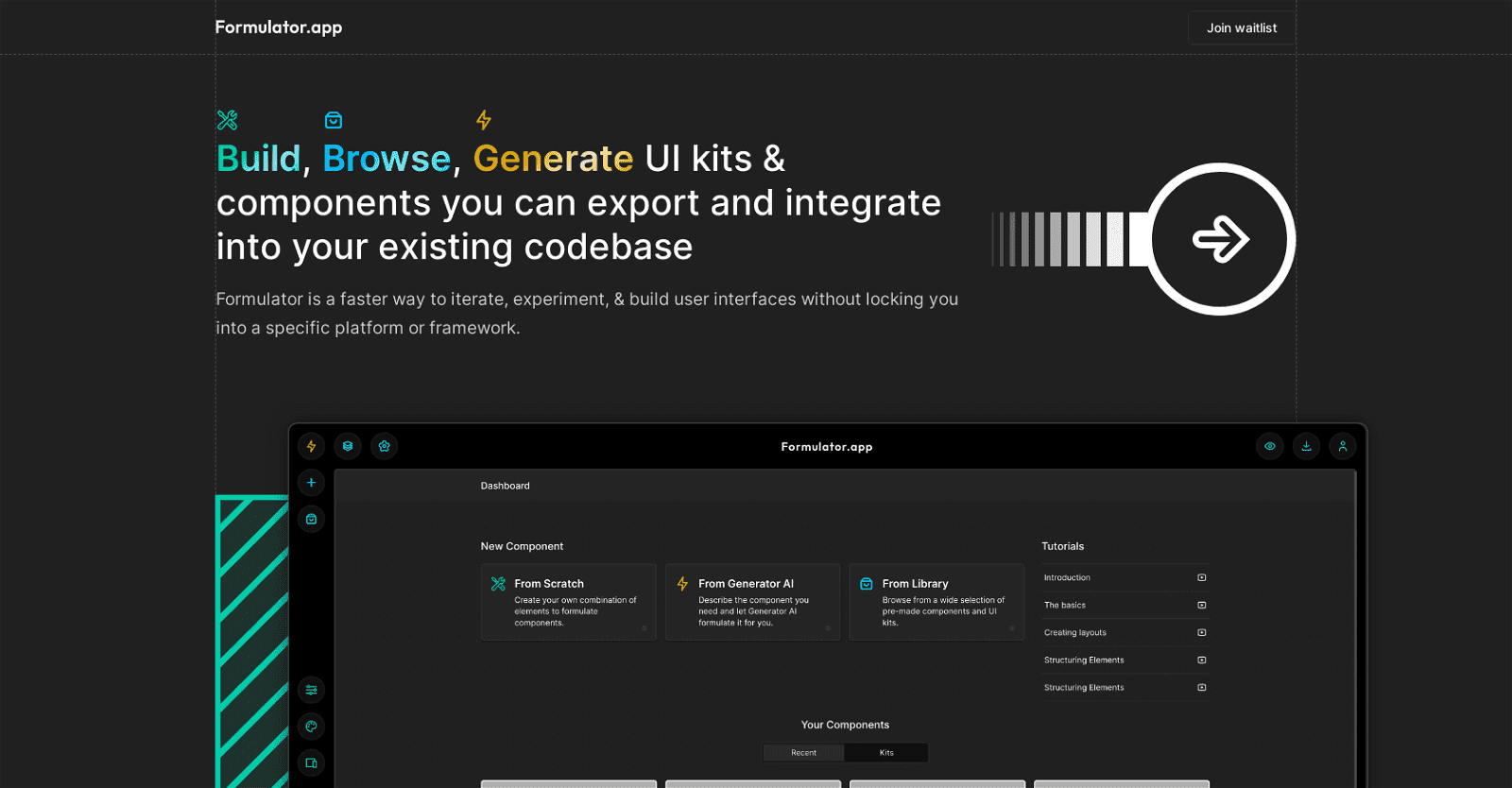
Task: Click the download export icon
Action: (1306, 446)
